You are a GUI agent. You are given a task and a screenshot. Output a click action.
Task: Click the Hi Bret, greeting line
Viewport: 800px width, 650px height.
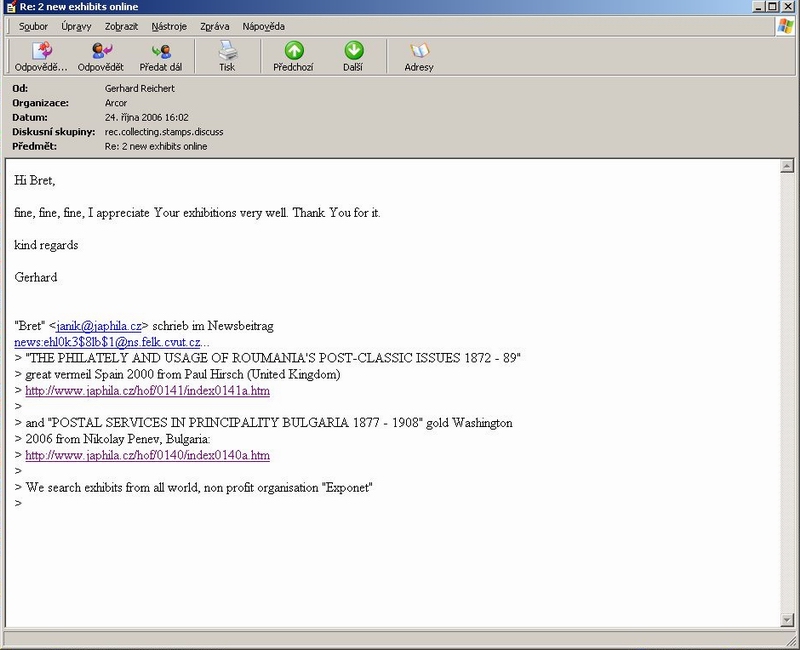click(35, 180)
